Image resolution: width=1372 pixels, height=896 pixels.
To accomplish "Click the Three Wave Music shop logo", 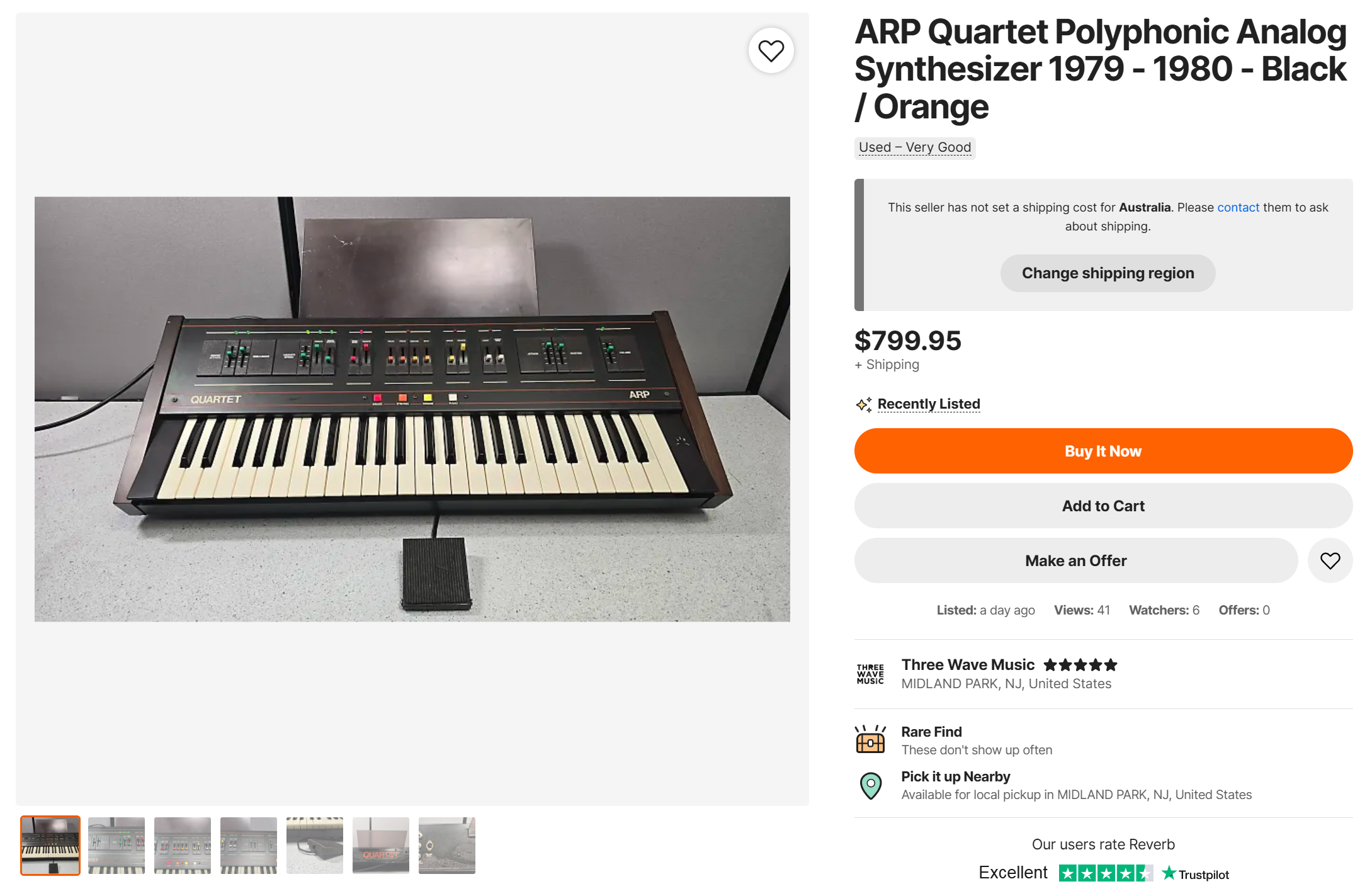I will [870, 674].
